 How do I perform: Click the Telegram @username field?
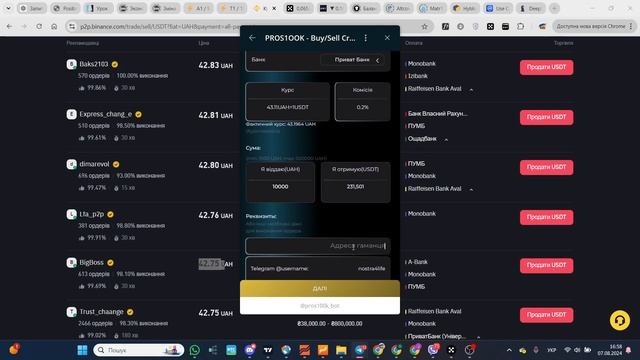pos(318,268)
